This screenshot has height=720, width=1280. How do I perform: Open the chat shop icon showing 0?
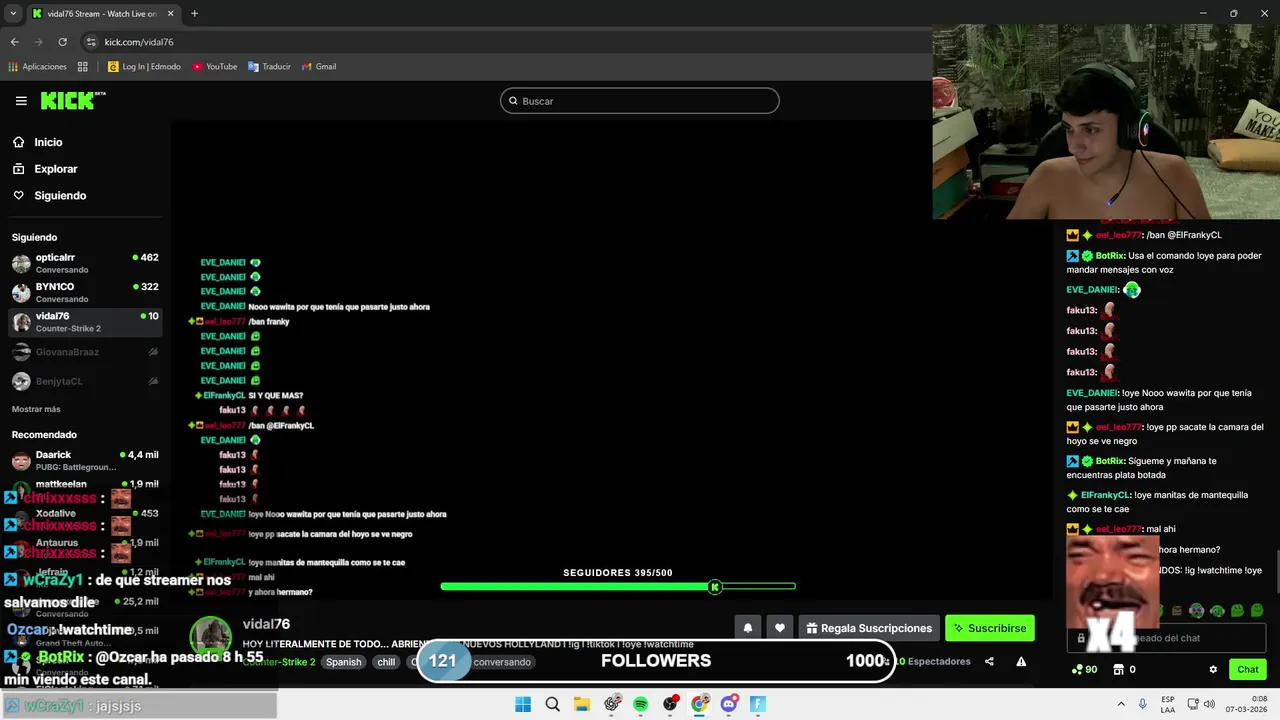[x=1124, y=670]
